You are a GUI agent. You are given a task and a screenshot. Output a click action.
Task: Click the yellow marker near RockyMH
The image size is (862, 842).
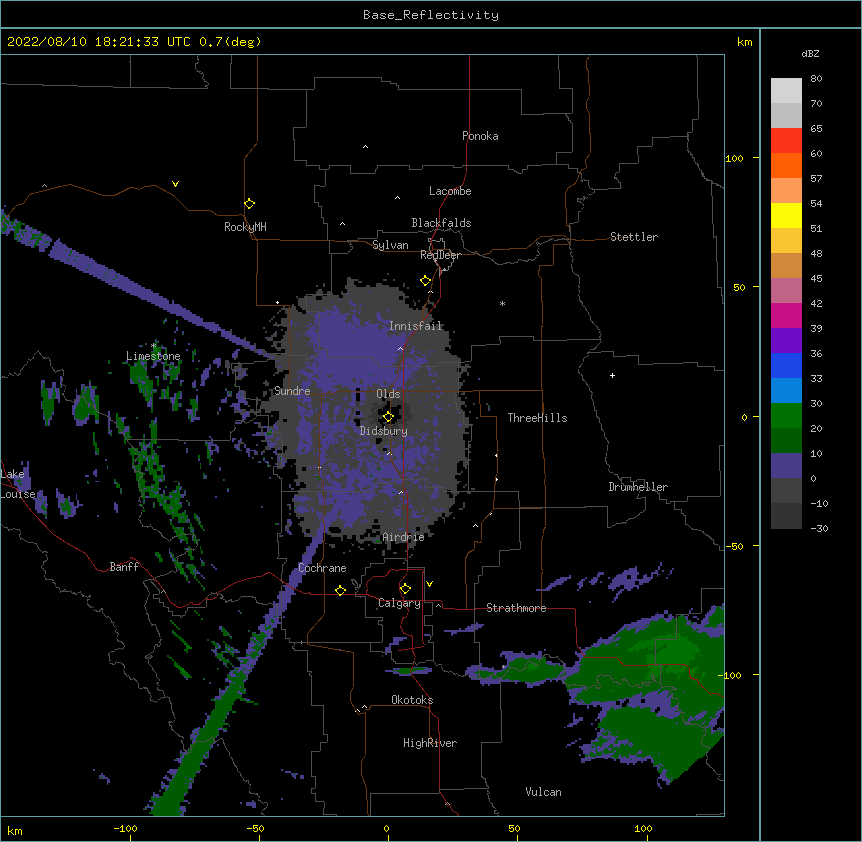(x=250, y=204)
